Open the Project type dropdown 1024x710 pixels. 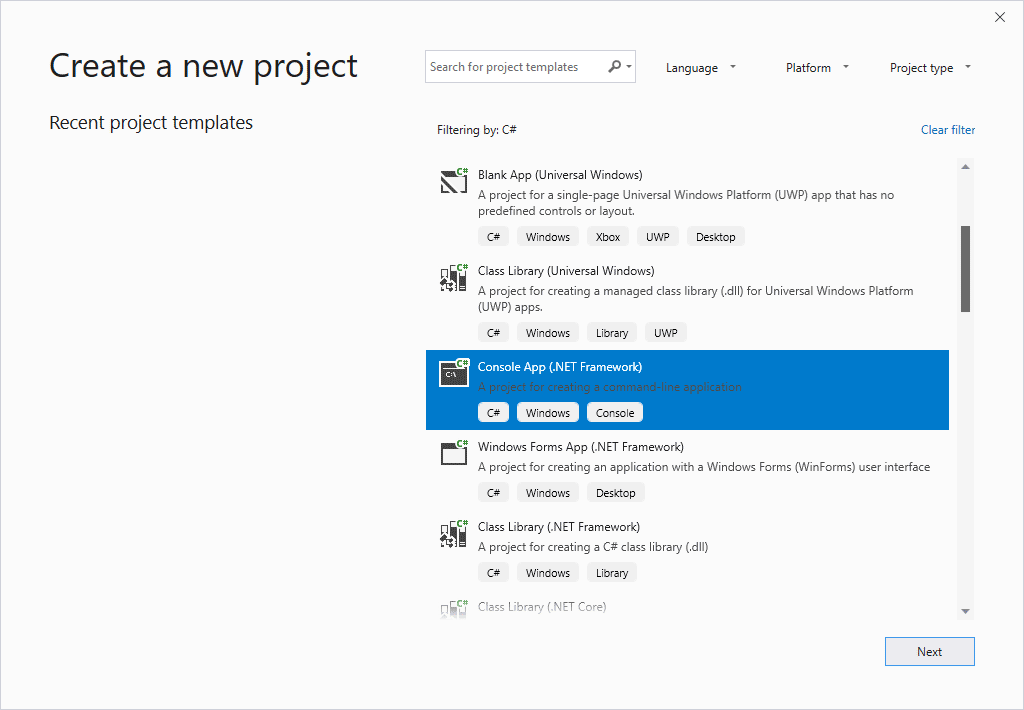click(x=930, y=68)
